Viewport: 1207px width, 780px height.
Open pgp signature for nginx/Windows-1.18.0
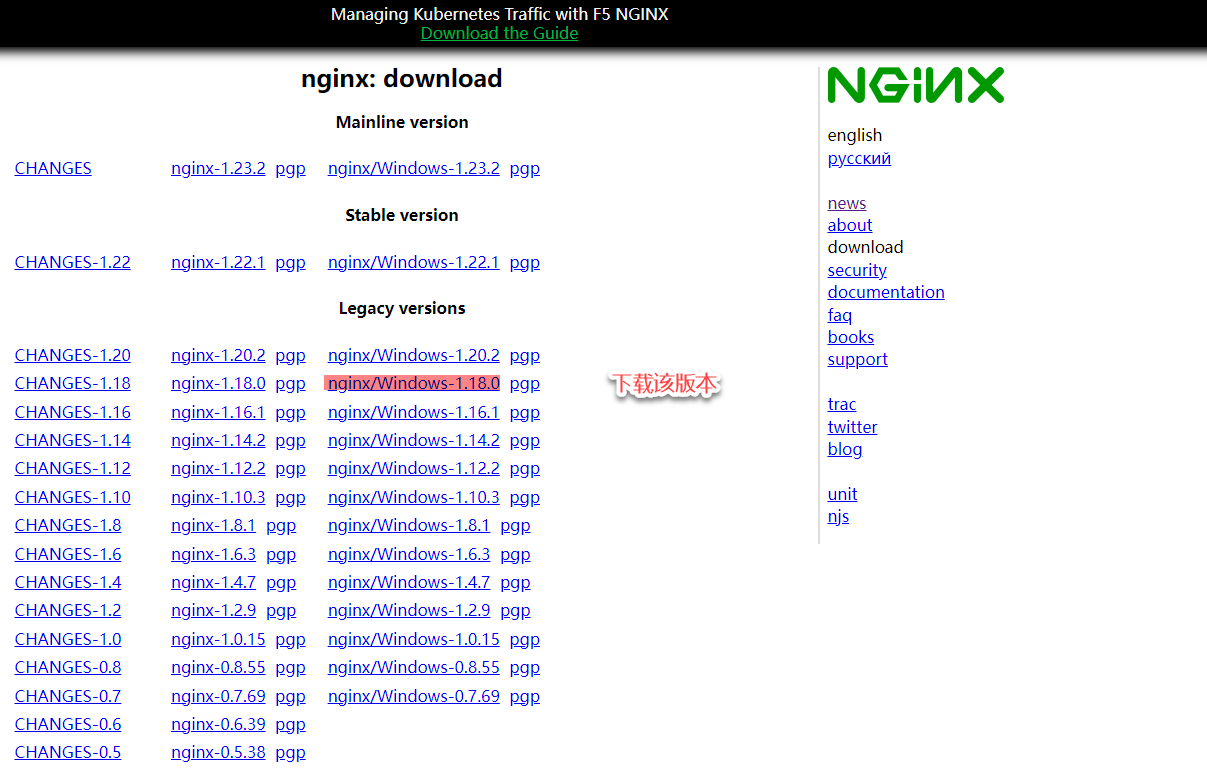(x=525, y=383)
